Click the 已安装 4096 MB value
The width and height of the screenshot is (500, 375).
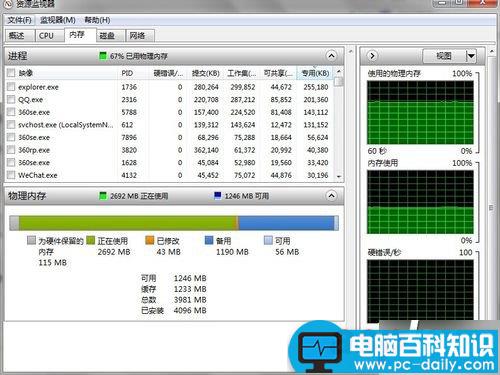pyautogui.click(x=190, y=310)
